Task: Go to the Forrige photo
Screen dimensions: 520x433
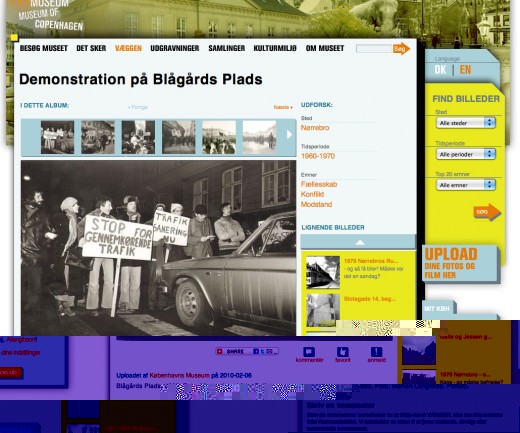Action: click(138, 107)
